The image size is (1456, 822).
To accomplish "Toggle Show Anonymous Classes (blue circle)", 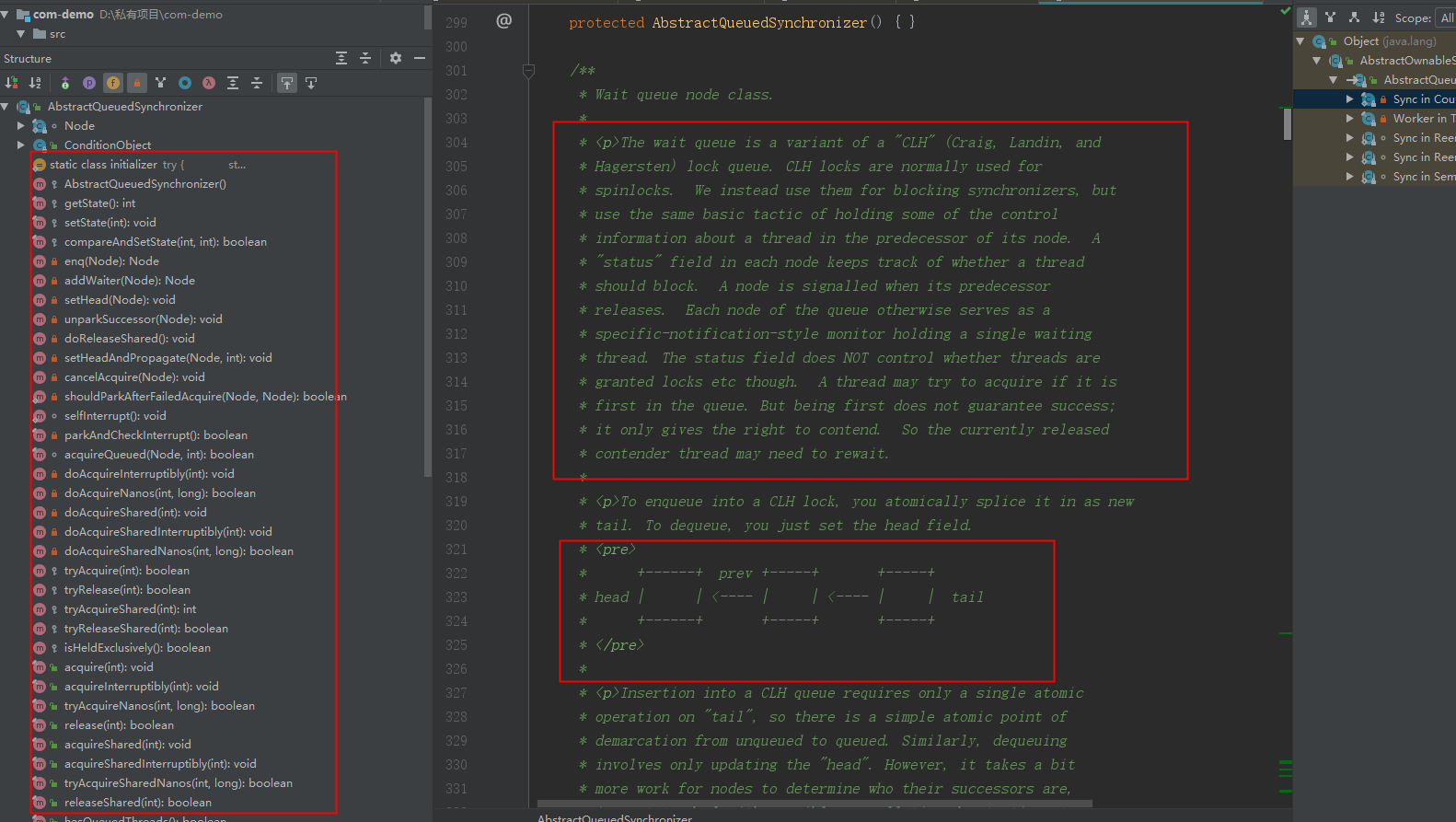I will (185, 83).
